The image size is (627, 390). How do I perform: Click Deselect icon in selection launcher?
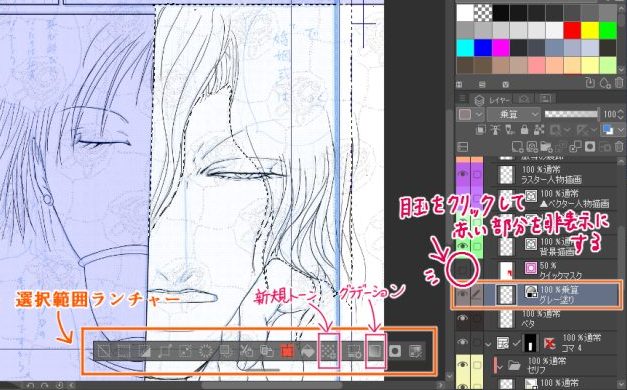104,352
